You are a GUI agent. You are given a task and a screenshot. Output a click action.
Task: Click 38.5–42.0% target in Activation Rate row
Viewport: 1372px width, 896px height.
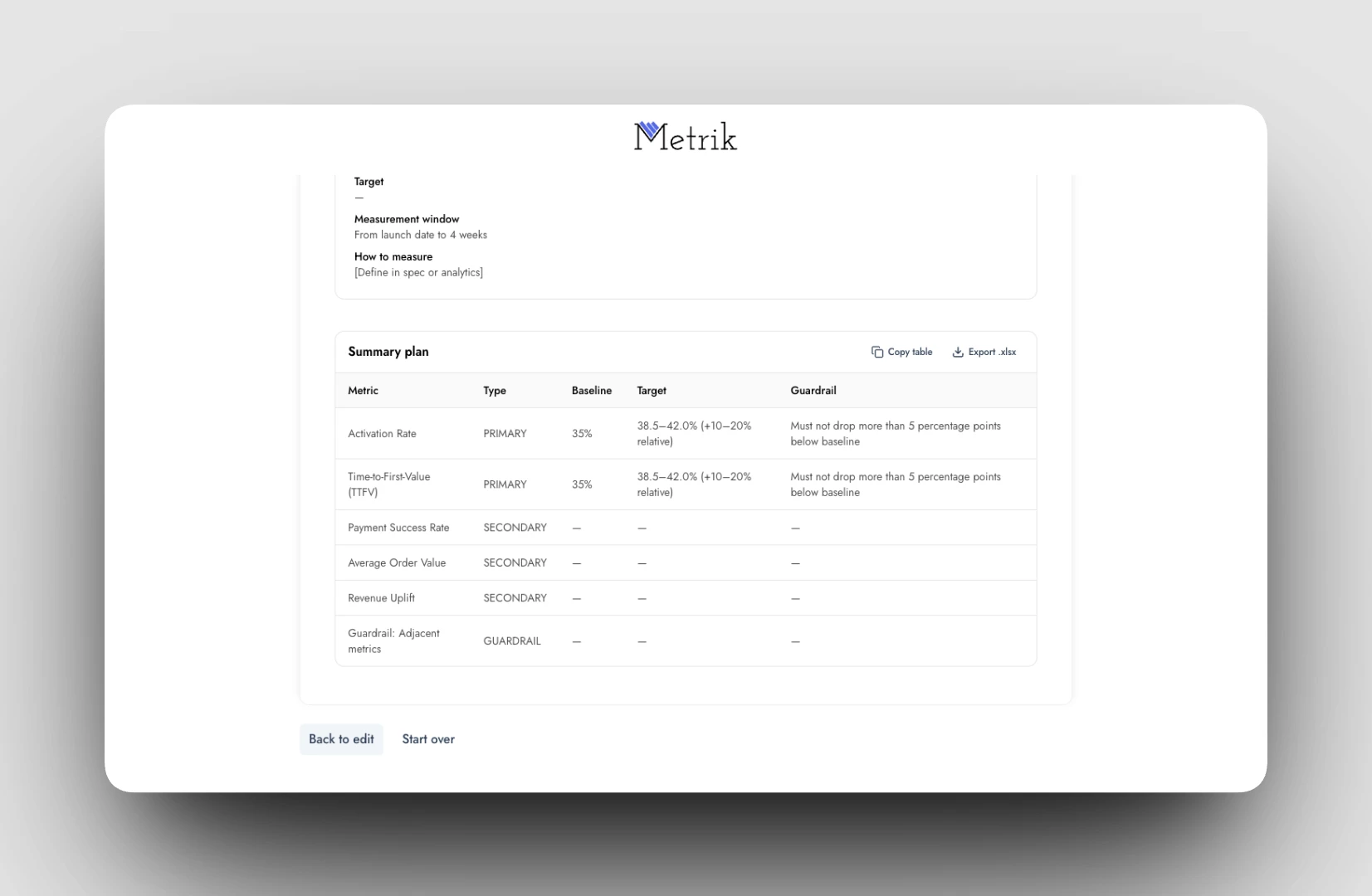tap(694, 434)
